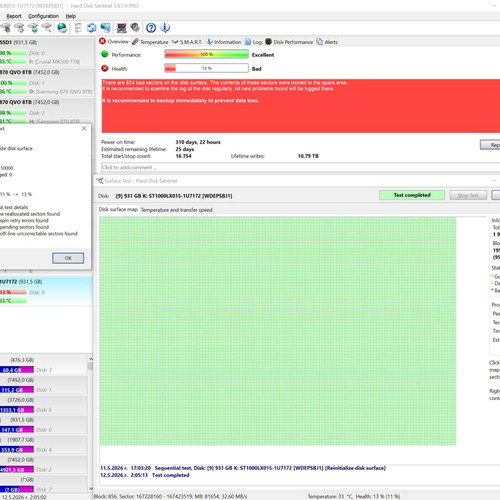
Task: Open the About info icon in toolbar
Action: point(165,28)
